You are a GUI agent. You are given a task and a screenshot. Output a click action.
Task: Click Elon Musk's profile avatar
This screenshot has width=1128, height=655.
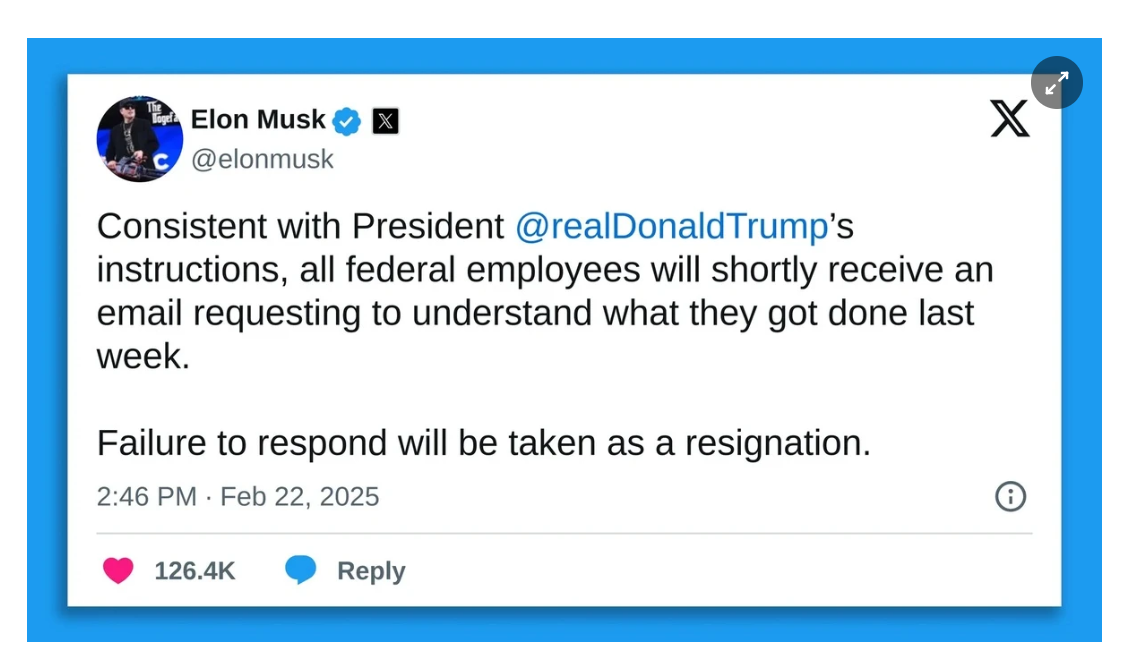point(140,139)
